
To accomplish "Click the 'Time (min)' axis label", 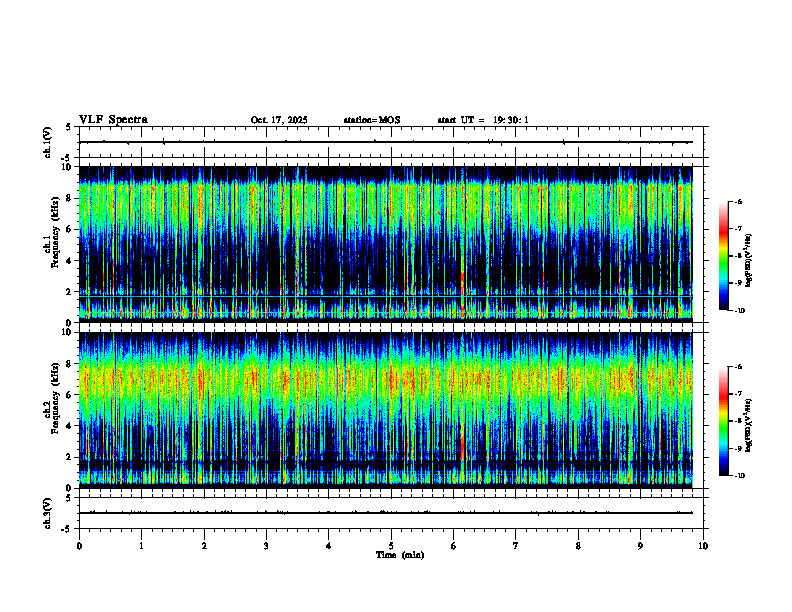I will [x=400, y=555].
